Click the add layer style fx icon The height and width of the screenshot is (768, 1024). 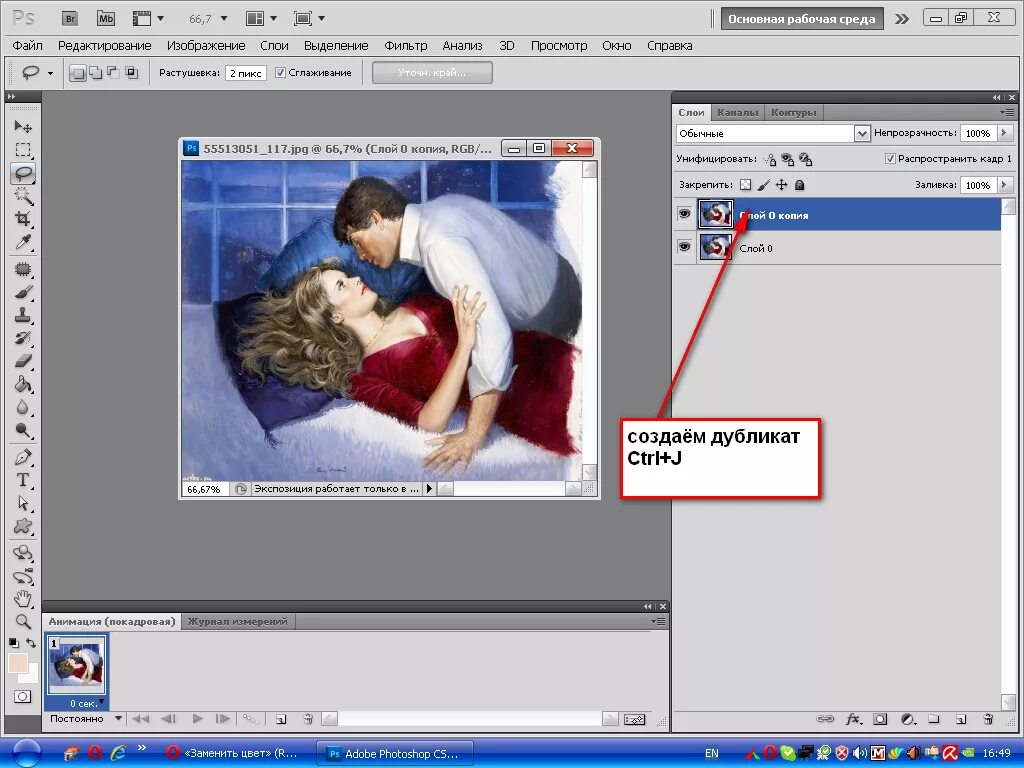click(853, 719)
